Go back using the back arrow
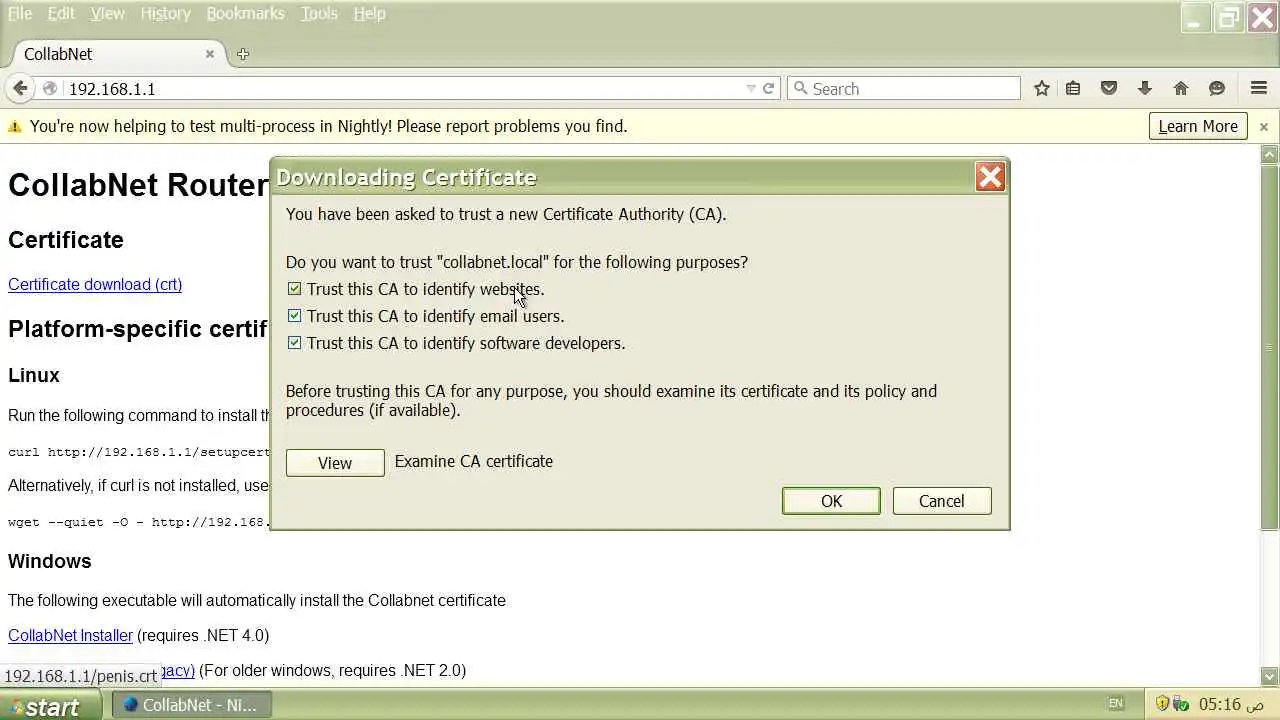 click(x=20, y=89)
